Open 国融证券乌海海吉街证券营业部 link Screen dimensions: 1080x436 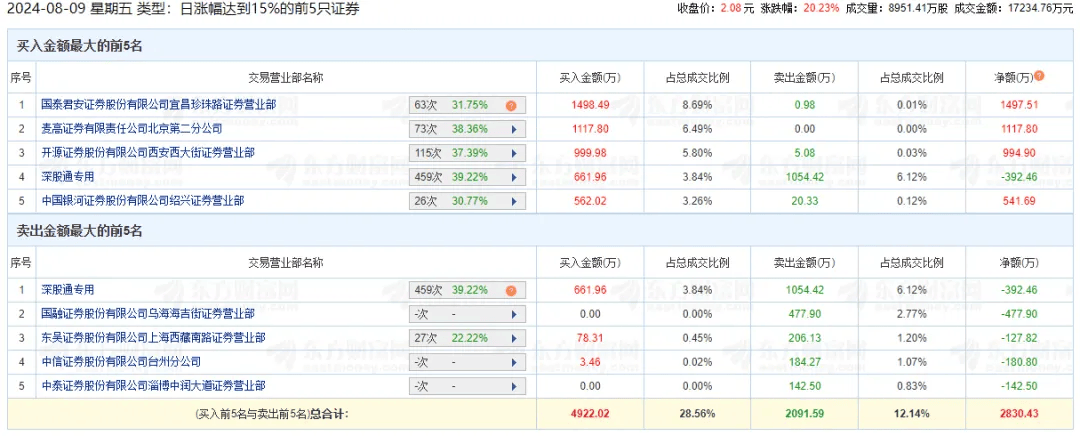pos(147,313)
